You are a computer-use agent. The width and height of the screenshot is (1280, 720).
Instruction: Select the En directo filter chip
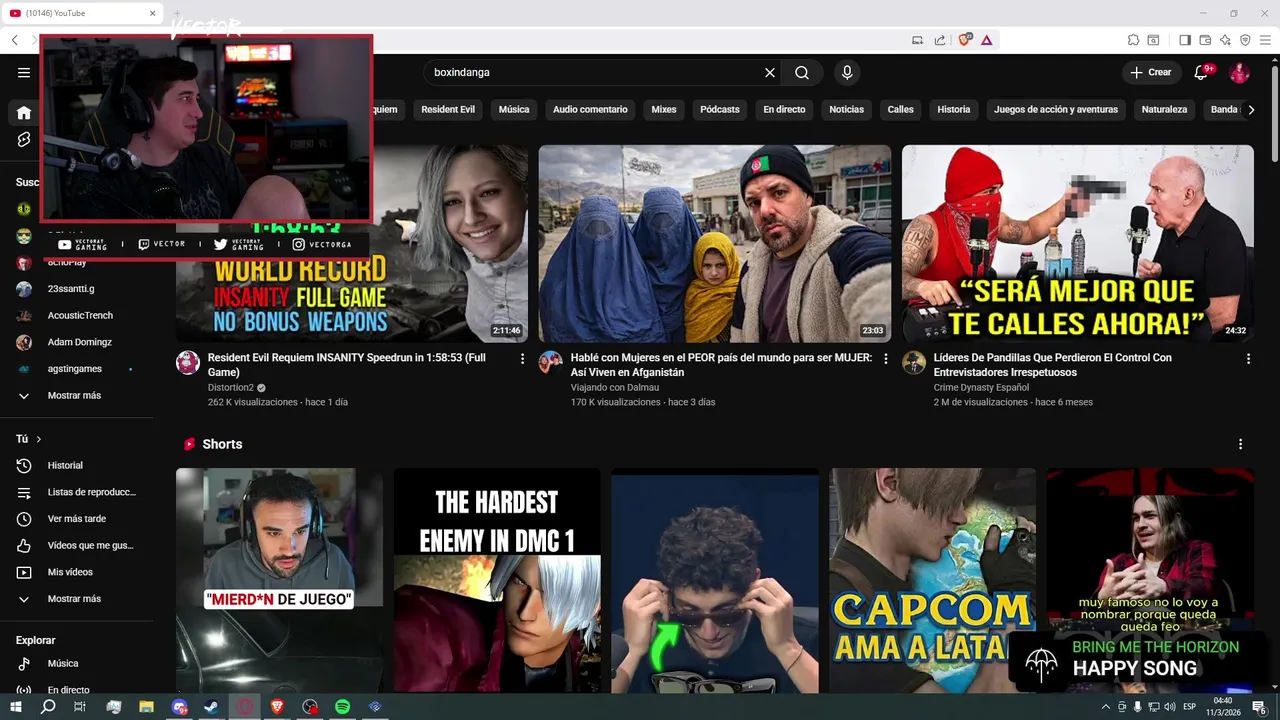click(x=784, y=109)
